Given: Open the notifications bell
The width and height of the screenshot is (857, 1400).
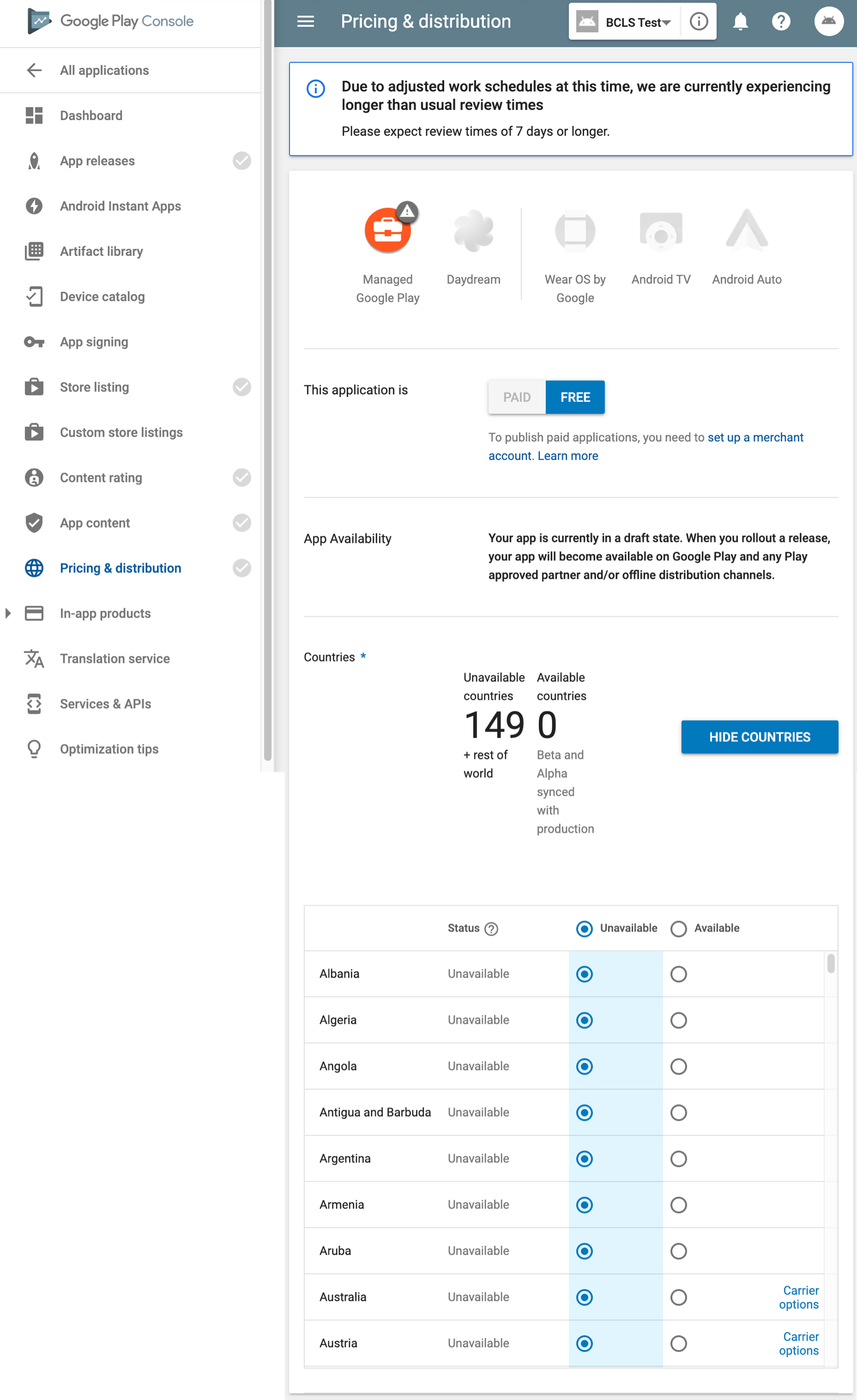Looking at the screenshot, I should pos(740,21).
